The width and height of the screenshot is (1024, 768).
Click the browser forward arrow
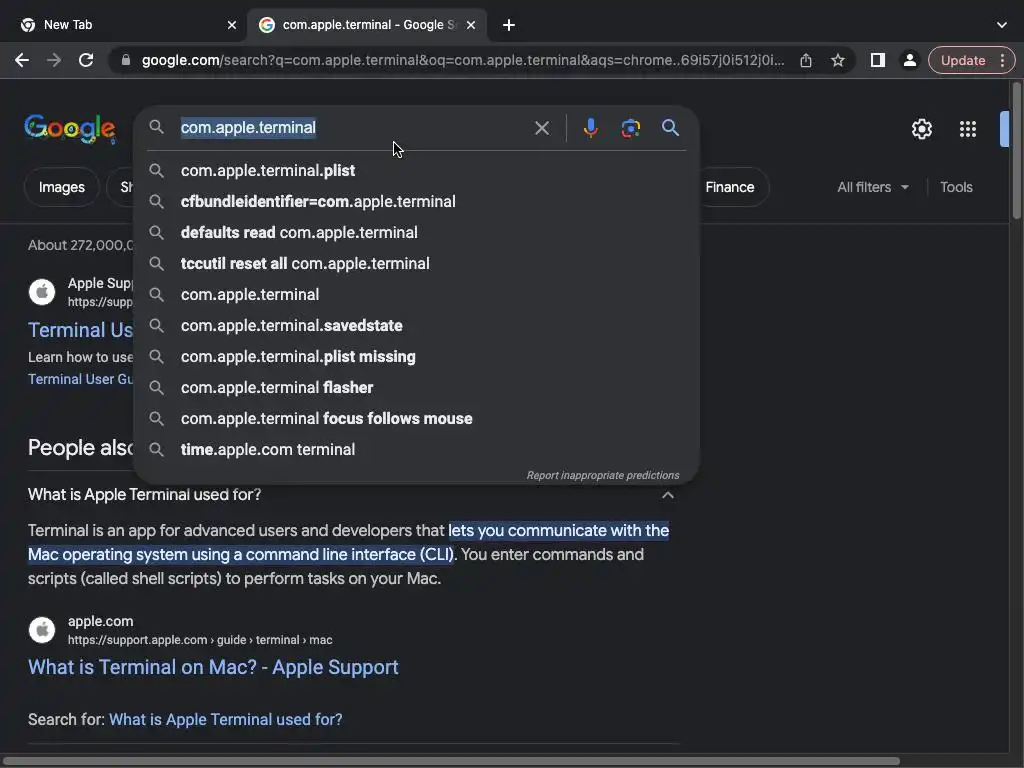pos(54,60)
